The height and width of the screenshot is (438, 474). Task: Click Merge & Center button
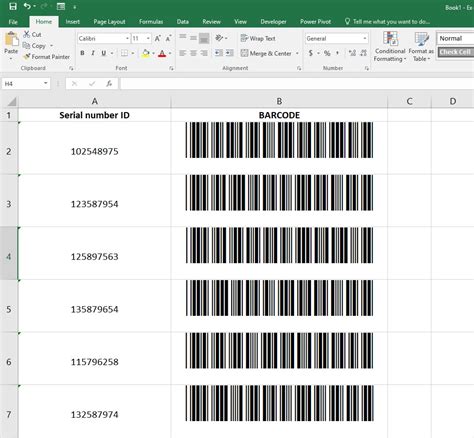click(266, 53)
